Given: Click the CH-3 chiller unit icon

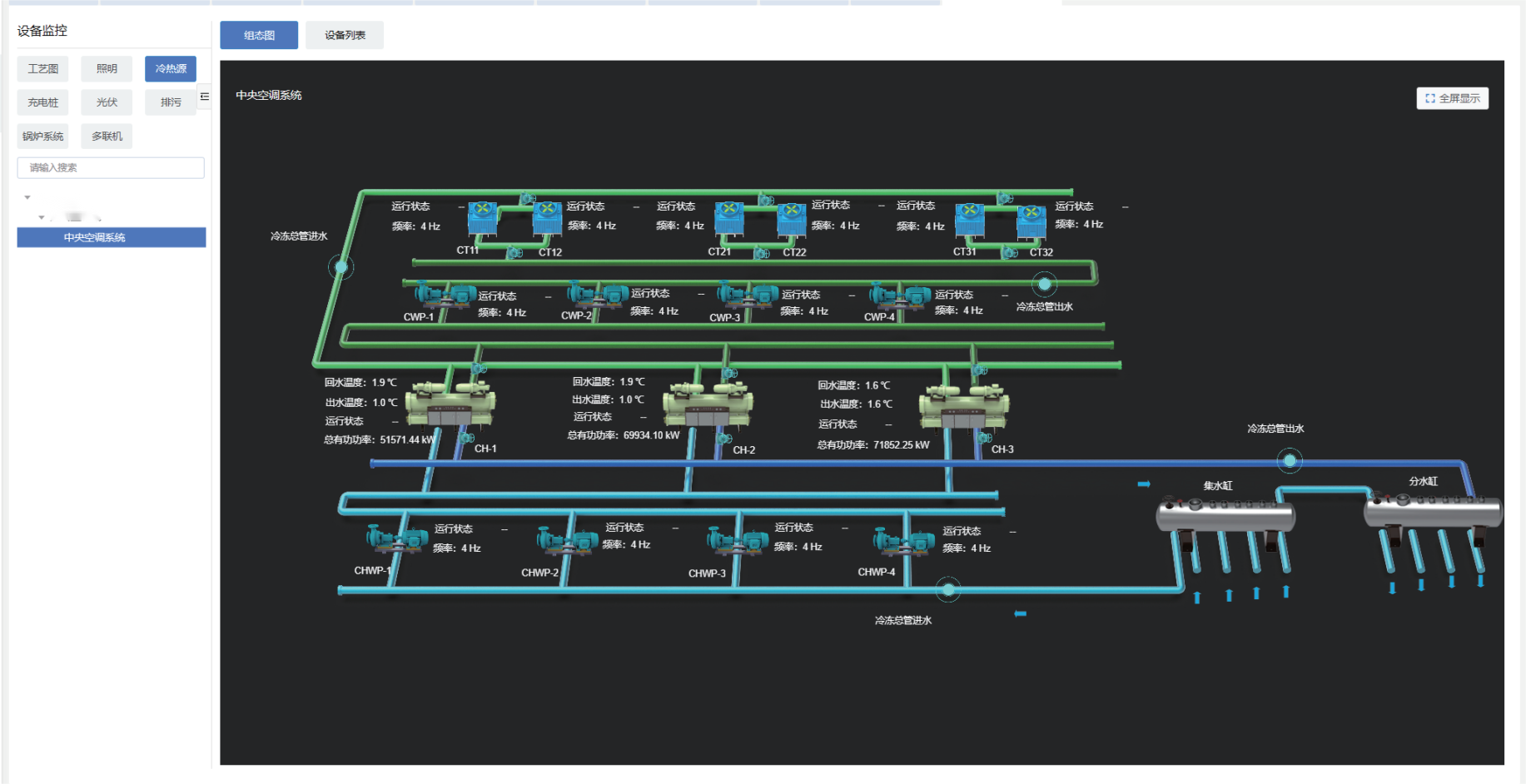Looking at the screenshot, I should tap(963, 407).
